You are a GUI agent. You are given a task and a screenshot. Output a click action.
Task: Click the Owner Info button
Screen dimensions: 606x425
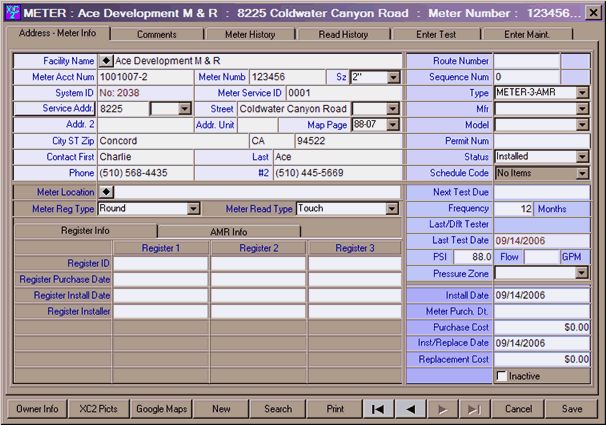coord(36,408)
